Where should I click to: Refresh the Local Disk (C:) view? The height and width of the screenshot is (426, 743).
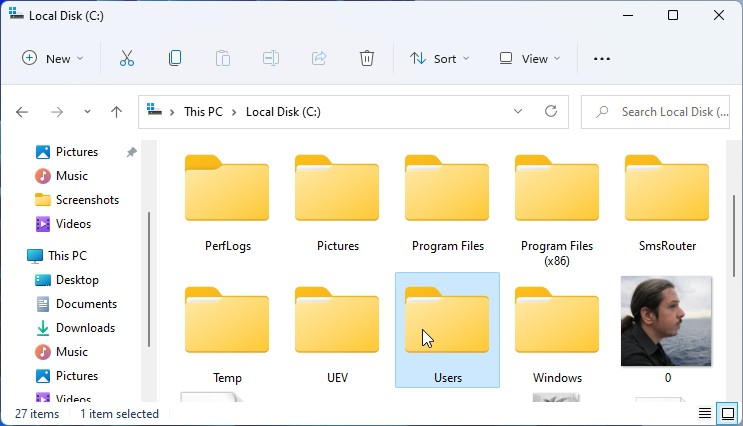[551, 111]
